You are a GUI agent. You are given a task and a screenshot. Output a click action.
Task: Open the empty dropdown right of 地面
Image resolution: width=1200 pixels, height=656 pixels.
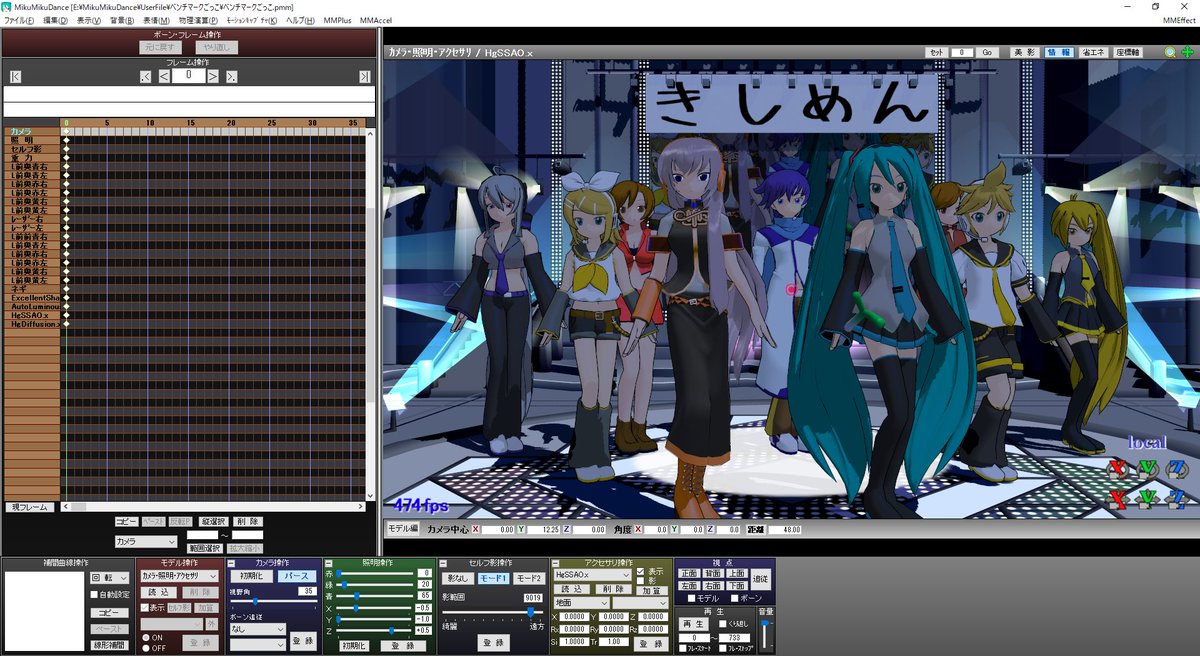tap(639, 603)
